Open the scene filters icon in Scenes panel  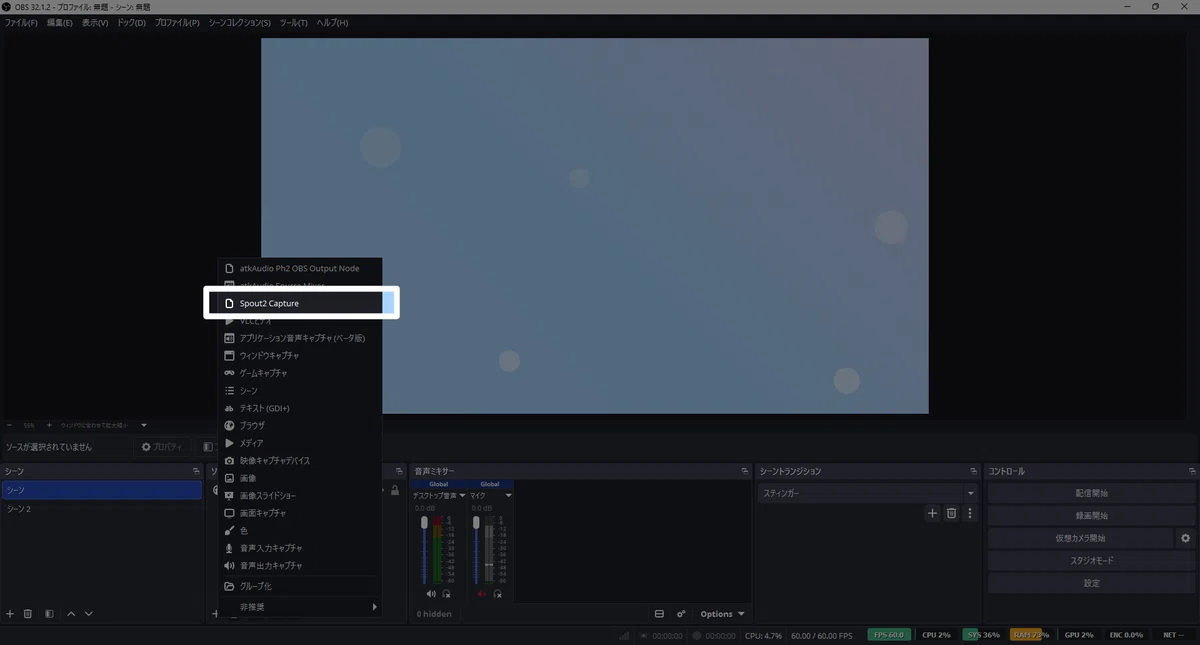coord(49,613)
